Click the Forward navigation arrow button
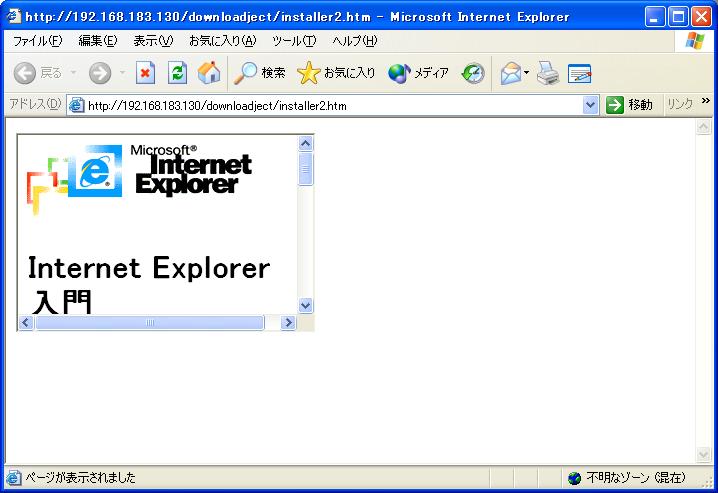Image resolution: width=718 pixels, height=493 pixels. 100,73
